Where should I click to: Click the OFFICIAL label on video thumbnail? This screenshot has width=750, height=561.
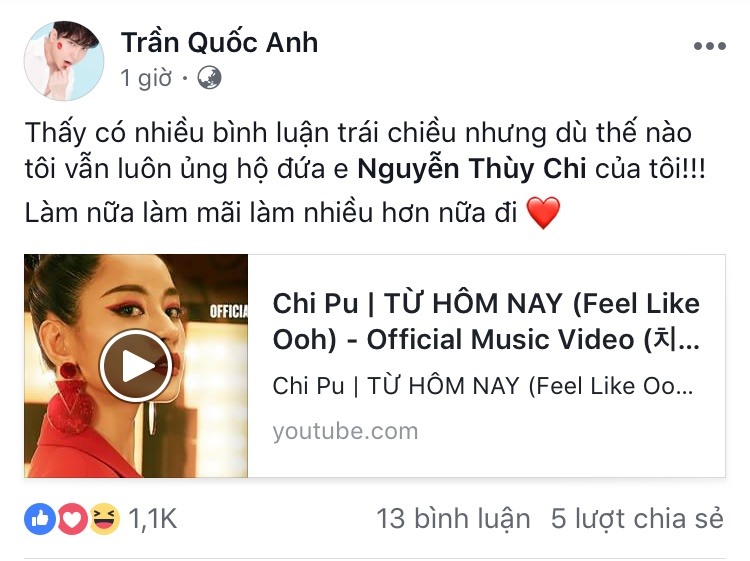[x=229, y=312]
